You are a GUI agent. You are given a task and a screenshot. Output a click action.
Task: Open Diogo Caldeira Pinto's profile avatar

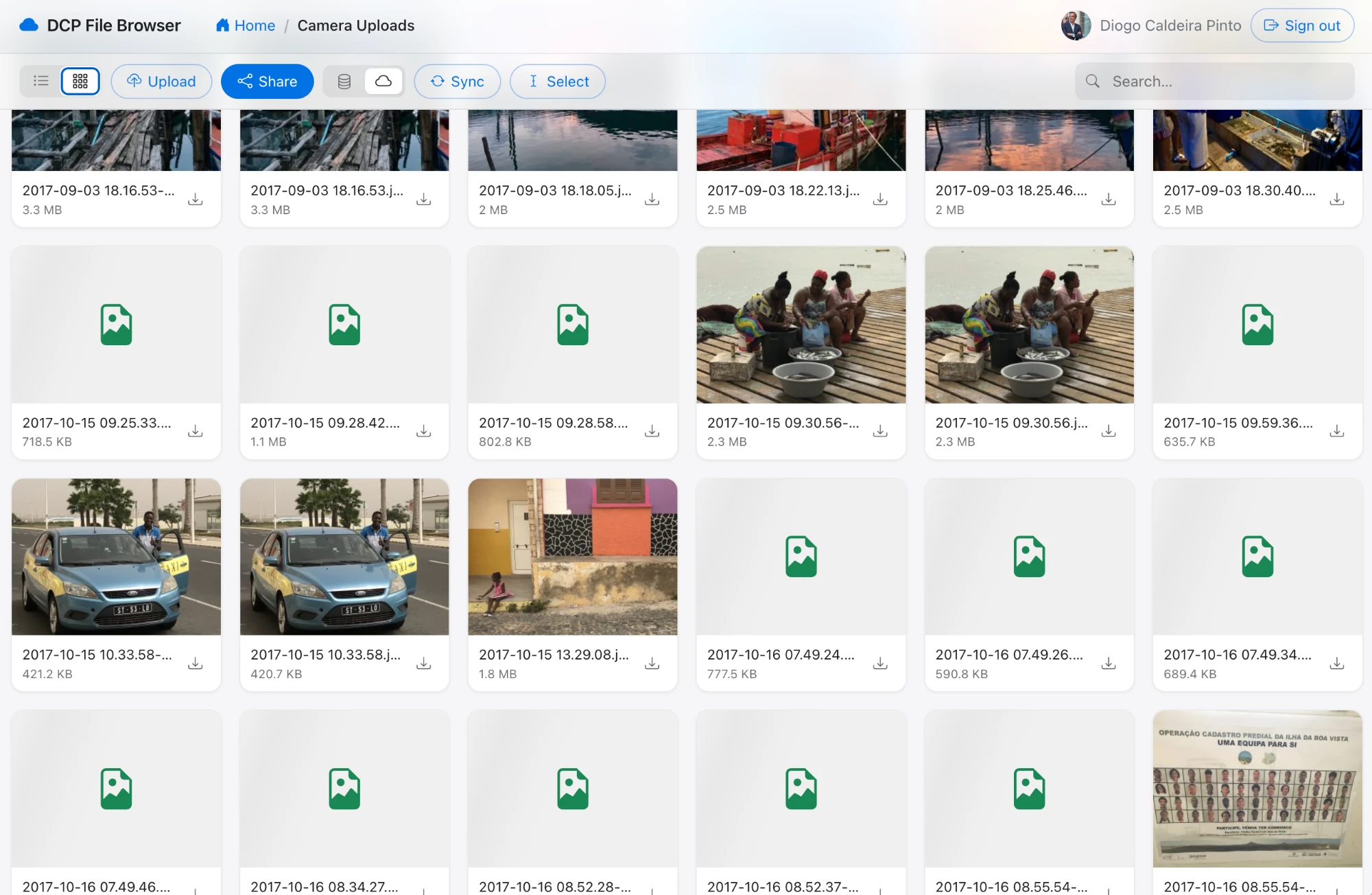pyautogui.click(x=1076, y=25)
